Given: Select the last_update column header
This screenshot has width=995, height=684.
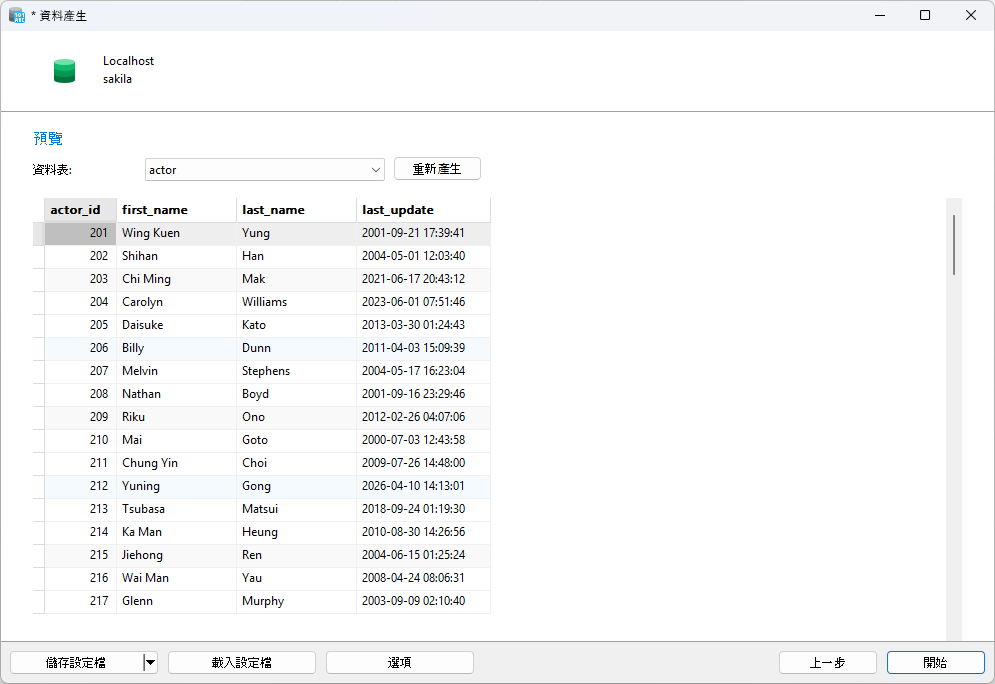Looking at the screenshot, I should point(423,210).
